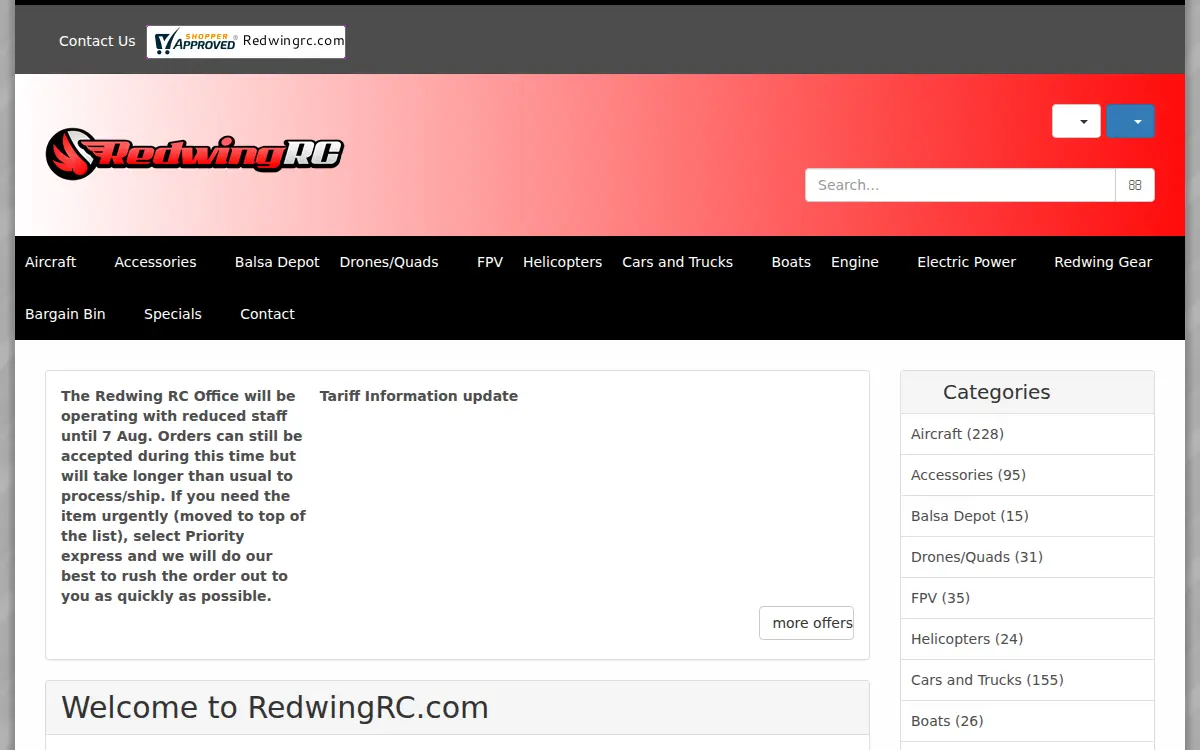Screen dimensions: 1200x750
Task: Select Accessories (95) category in sidebar
Action: coord(1027,475)
